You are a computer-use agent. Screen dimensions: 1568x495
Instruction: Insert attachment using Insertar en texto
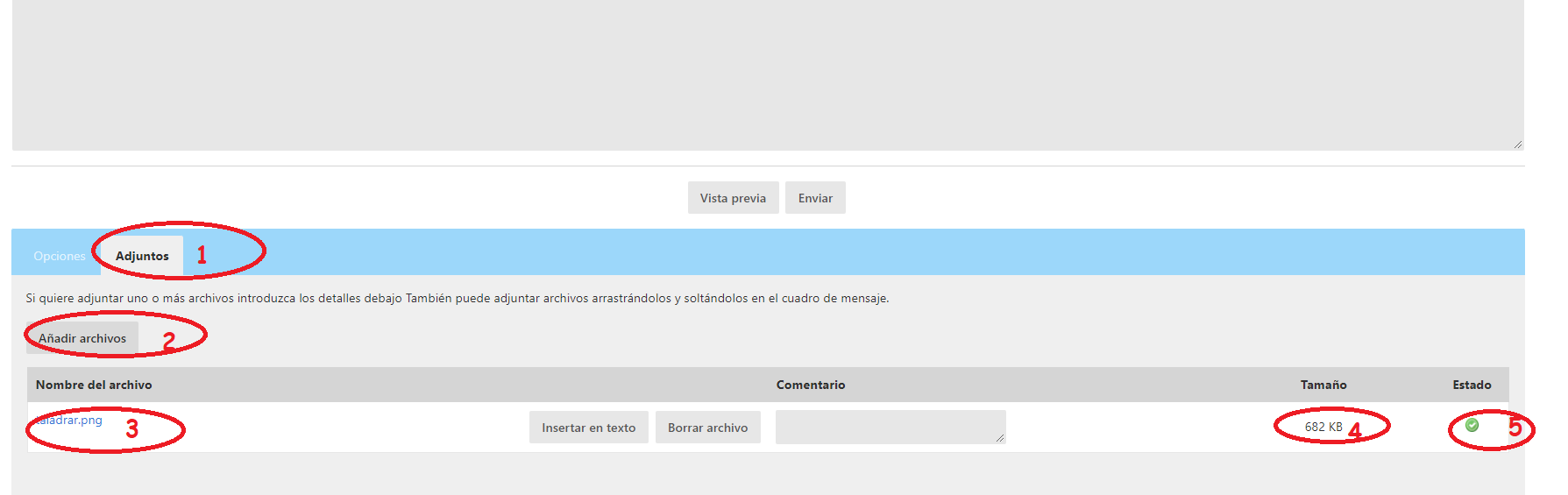(x=588, y=428)
